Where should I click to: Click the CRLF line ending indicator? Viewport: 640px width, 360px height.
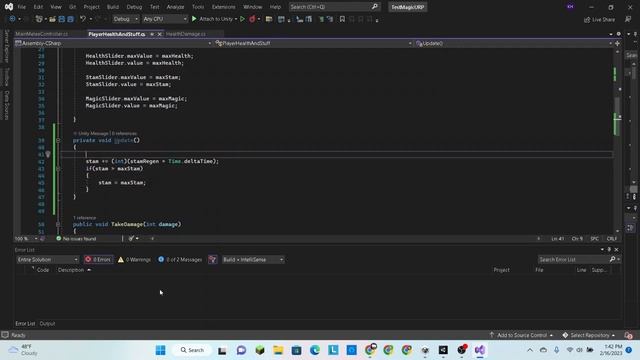(611, 238)
